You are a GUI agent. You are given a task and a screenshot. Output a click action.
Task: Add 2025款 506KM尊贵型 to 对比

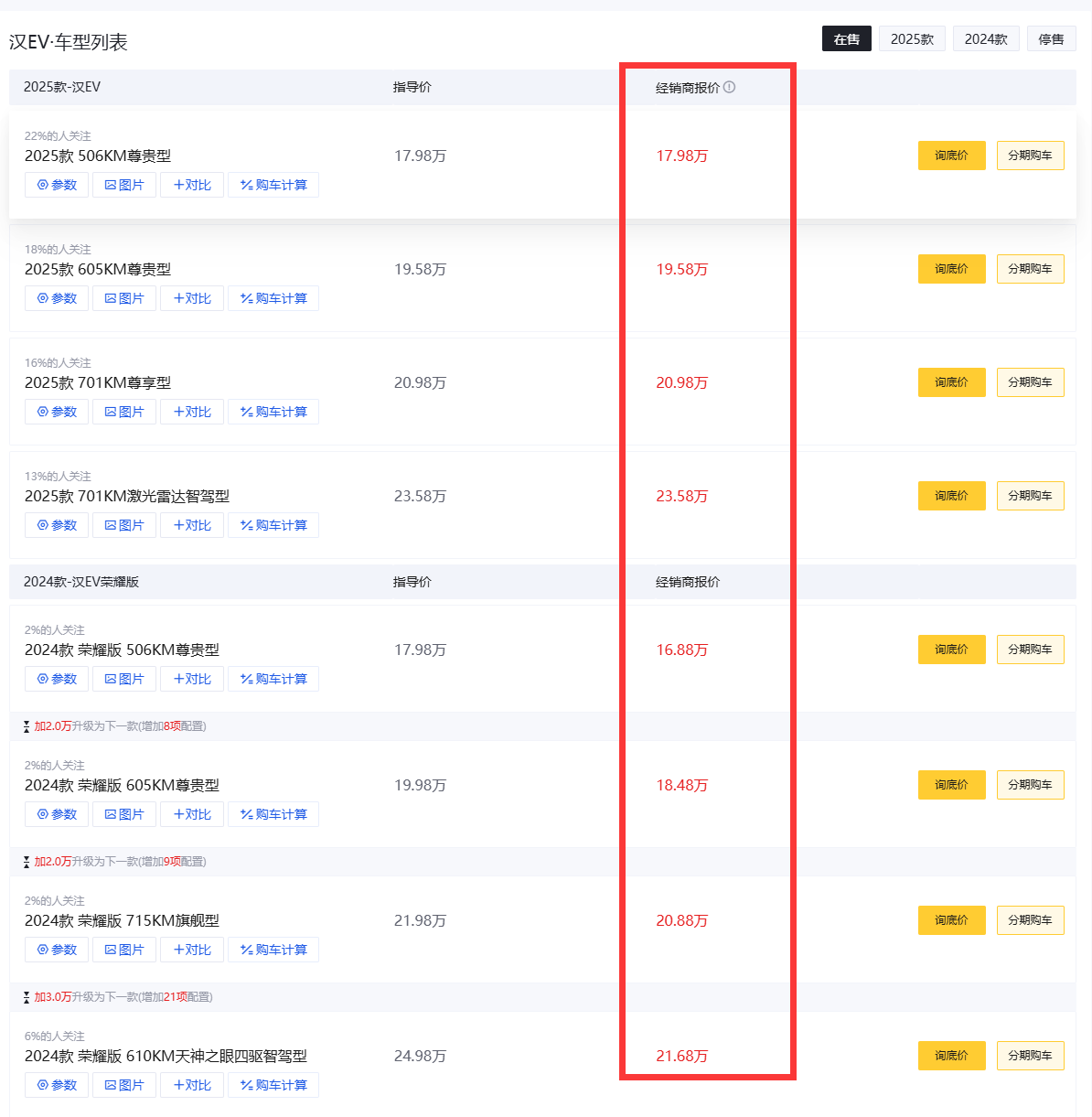click(192, 185)
